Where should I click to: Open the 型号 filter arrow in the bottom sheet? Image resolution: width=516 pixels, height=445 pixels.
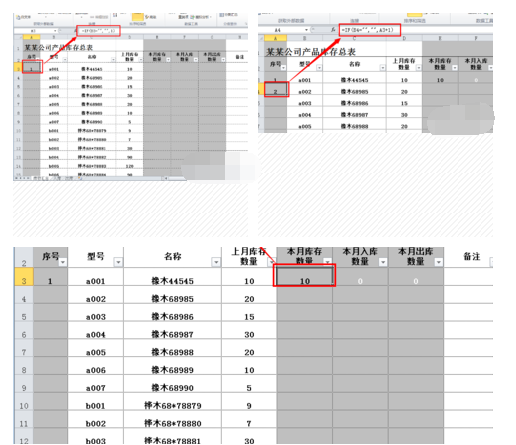(118, 262)
